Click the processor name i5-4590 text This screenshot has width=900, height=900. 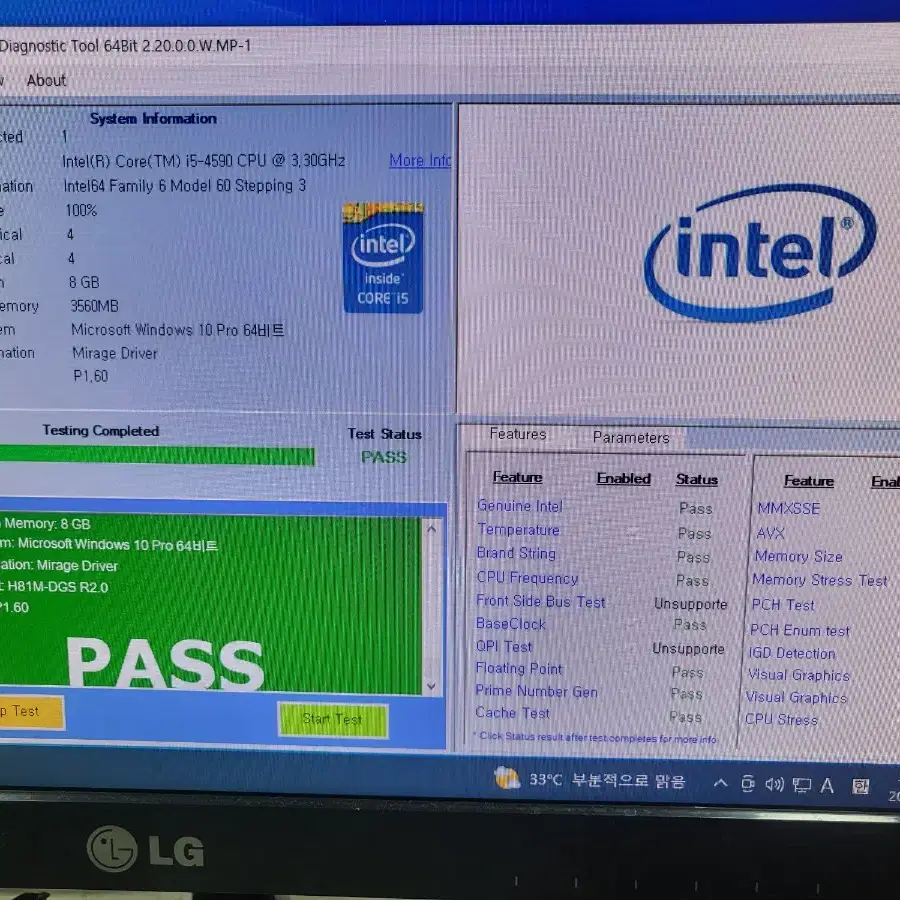click(x=204, y=161)
